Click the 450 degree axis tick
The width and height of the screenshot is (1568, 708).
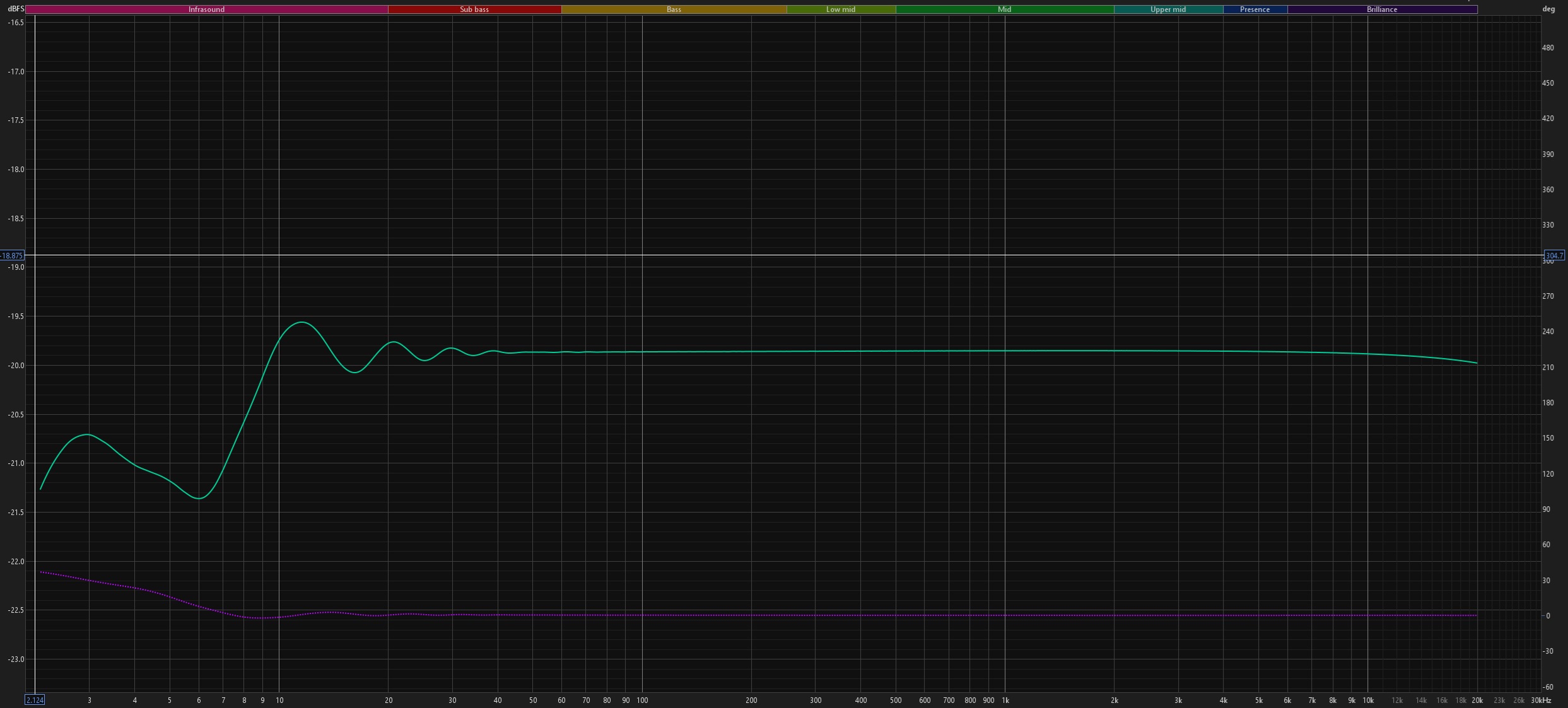[1548, 83]
